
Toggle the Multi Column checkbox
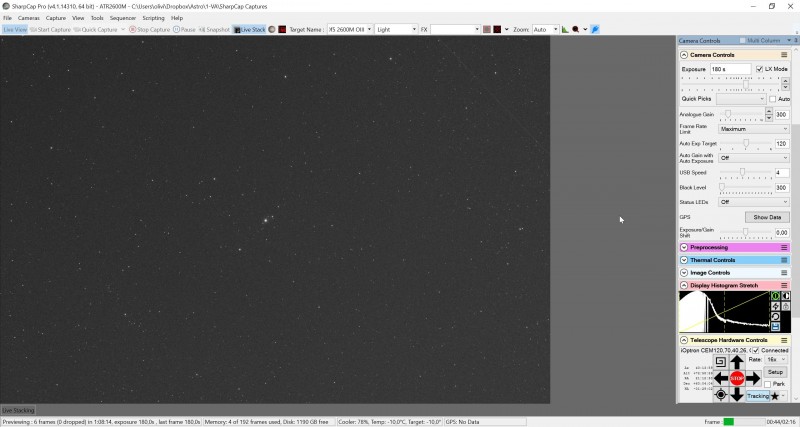(743, 40)
